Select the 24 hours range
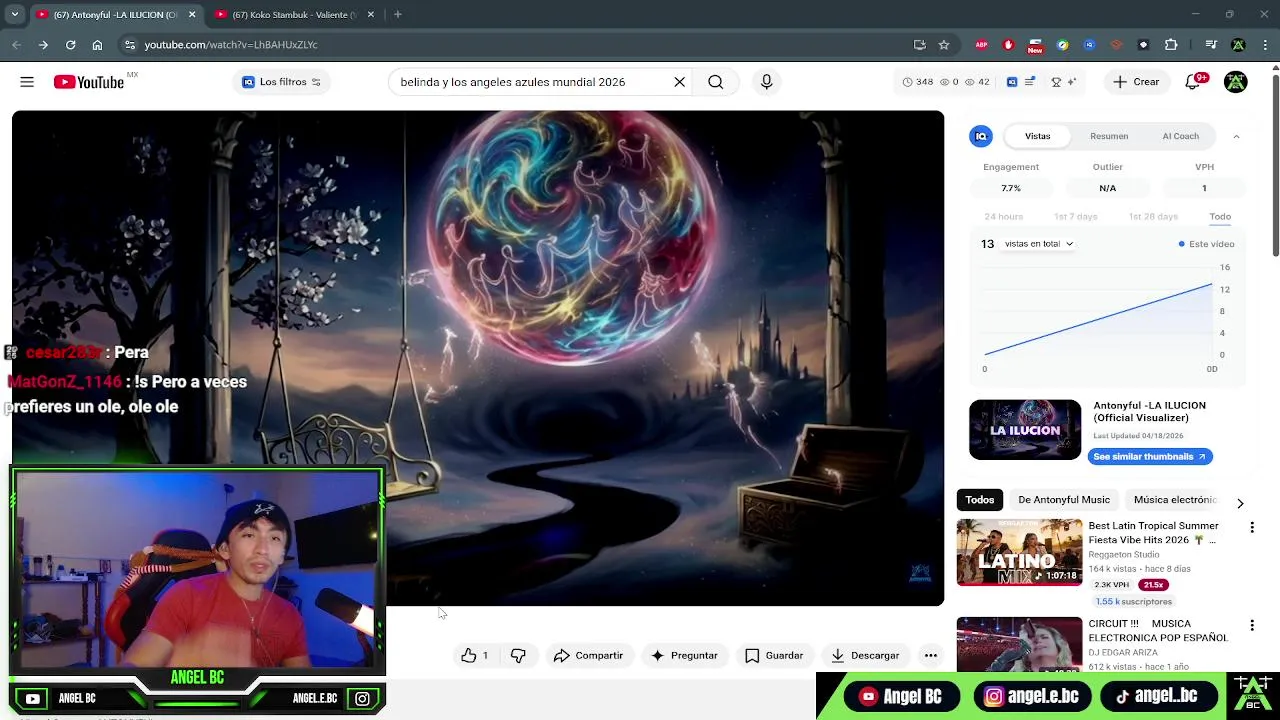The image size is (1280, 720). pos(1003,217)
